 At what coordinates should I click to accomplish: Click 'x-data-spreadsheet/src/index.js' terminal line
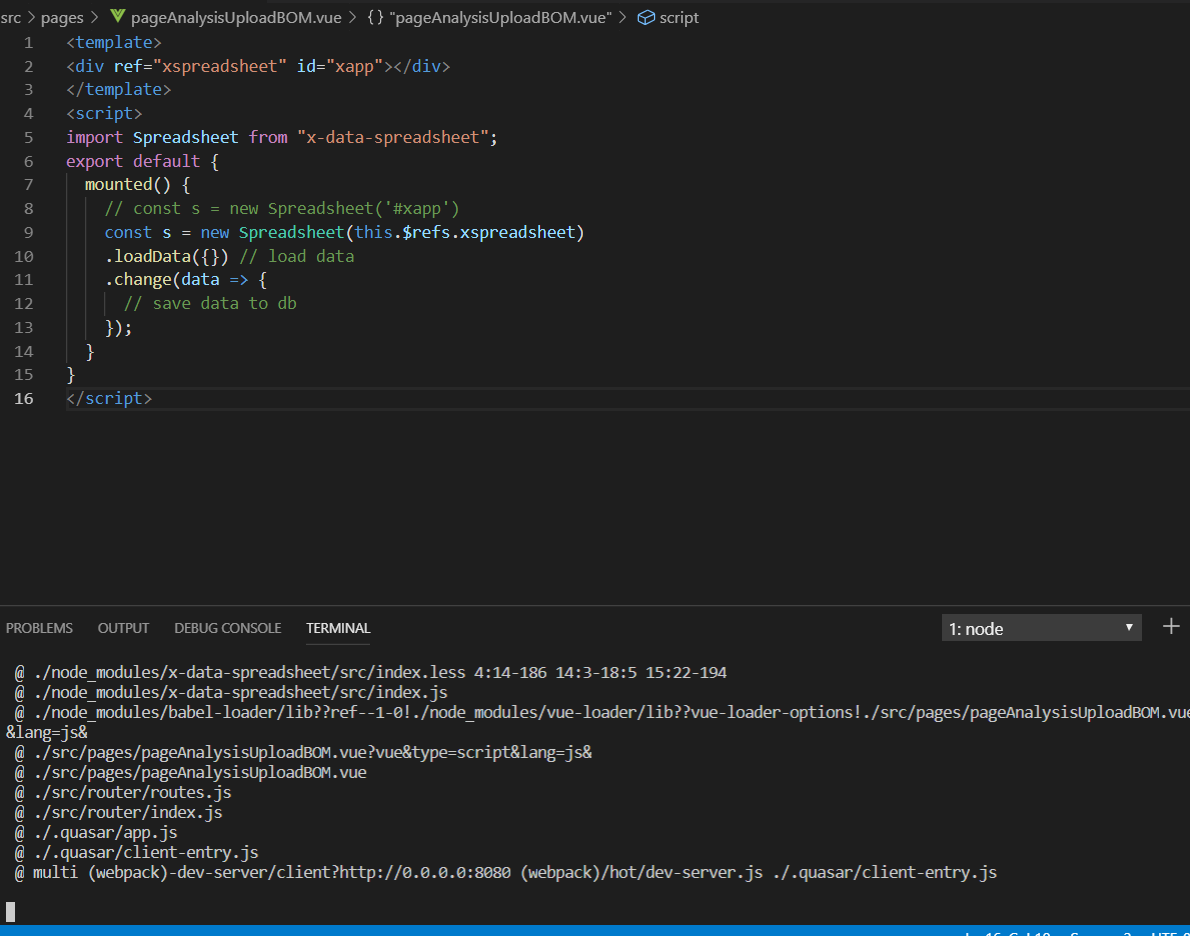[x=231, y=692]
